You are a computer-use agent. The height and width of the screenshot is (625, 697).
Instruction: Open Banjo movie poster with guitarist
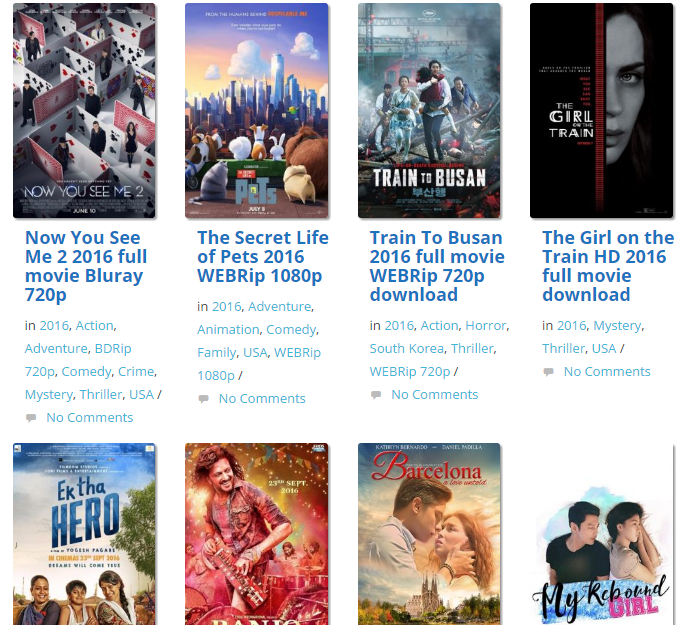[x=256, y=534]
